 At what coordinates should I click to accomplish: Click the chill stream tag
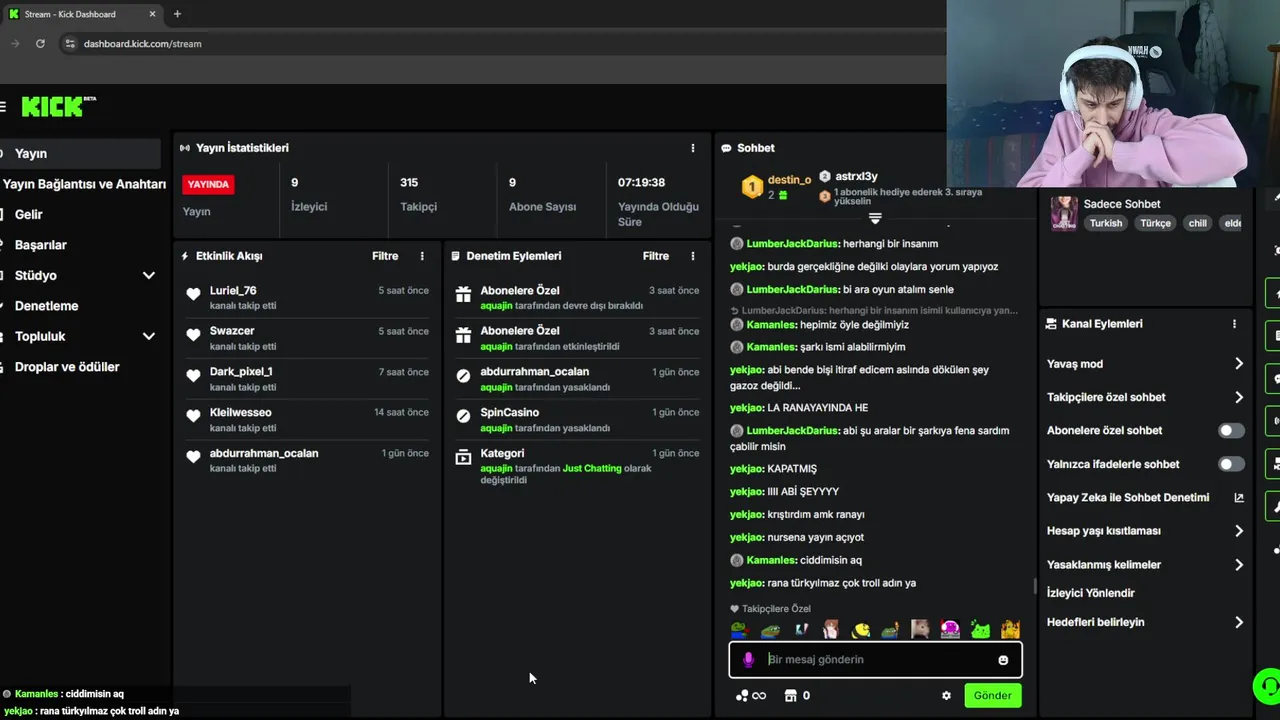[1198, 223]
